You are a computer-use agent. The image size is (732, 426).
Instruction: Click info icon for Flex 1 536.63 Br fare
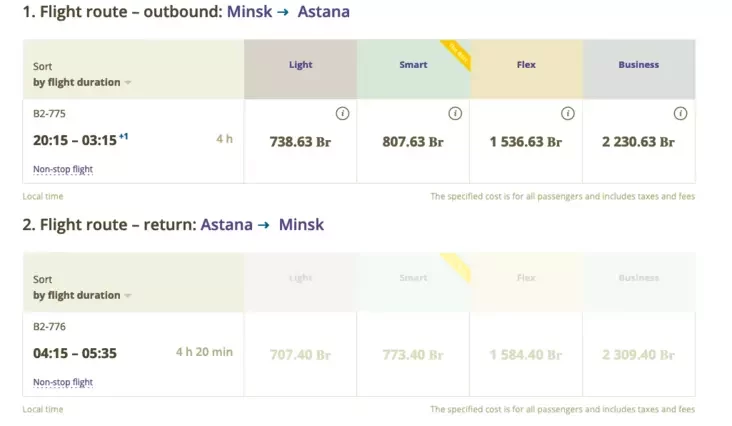568,114
